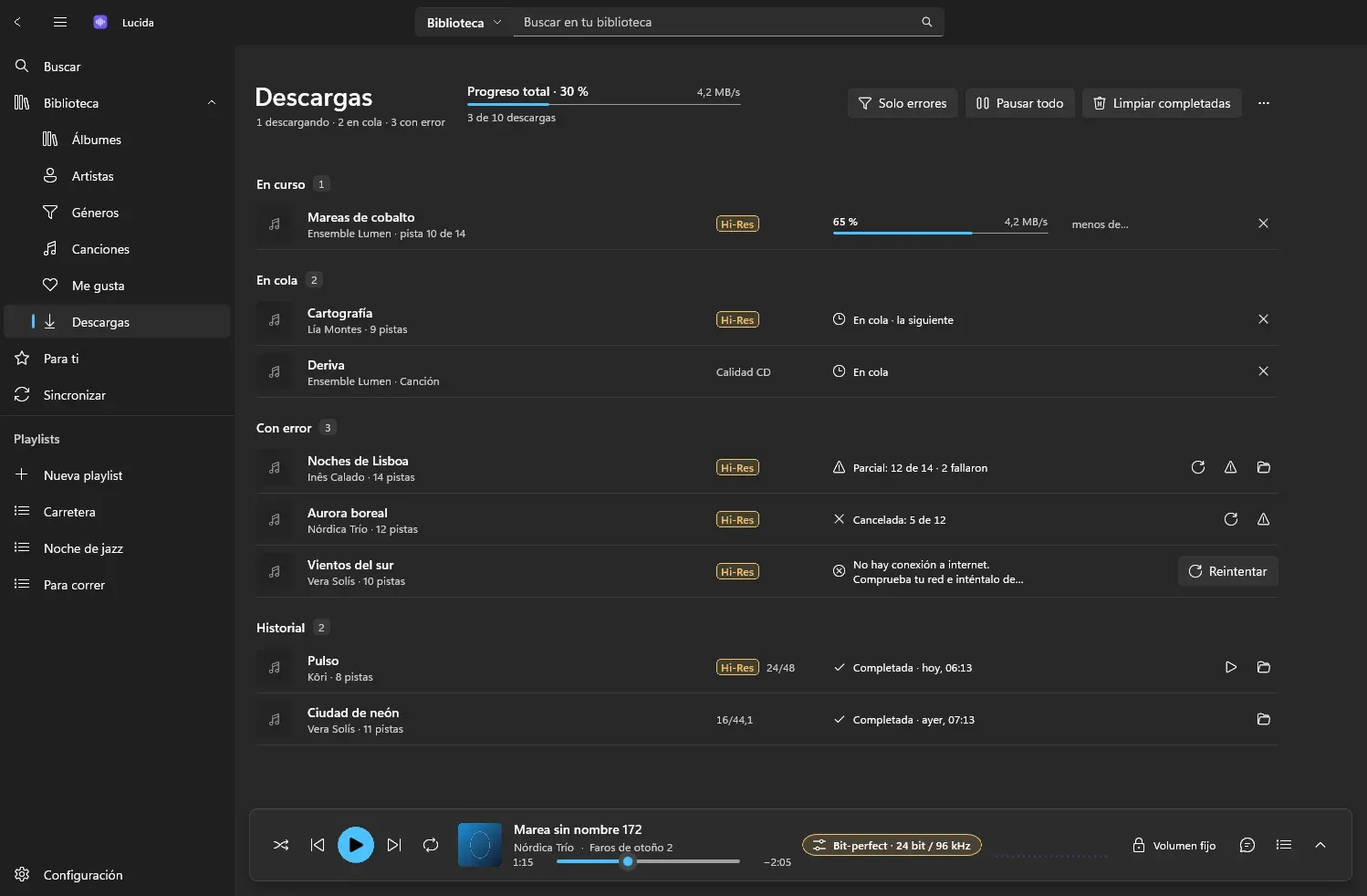Remove Deriva from the queue
This screenshot has height=896, width=1367.
tap(1263, 371)
